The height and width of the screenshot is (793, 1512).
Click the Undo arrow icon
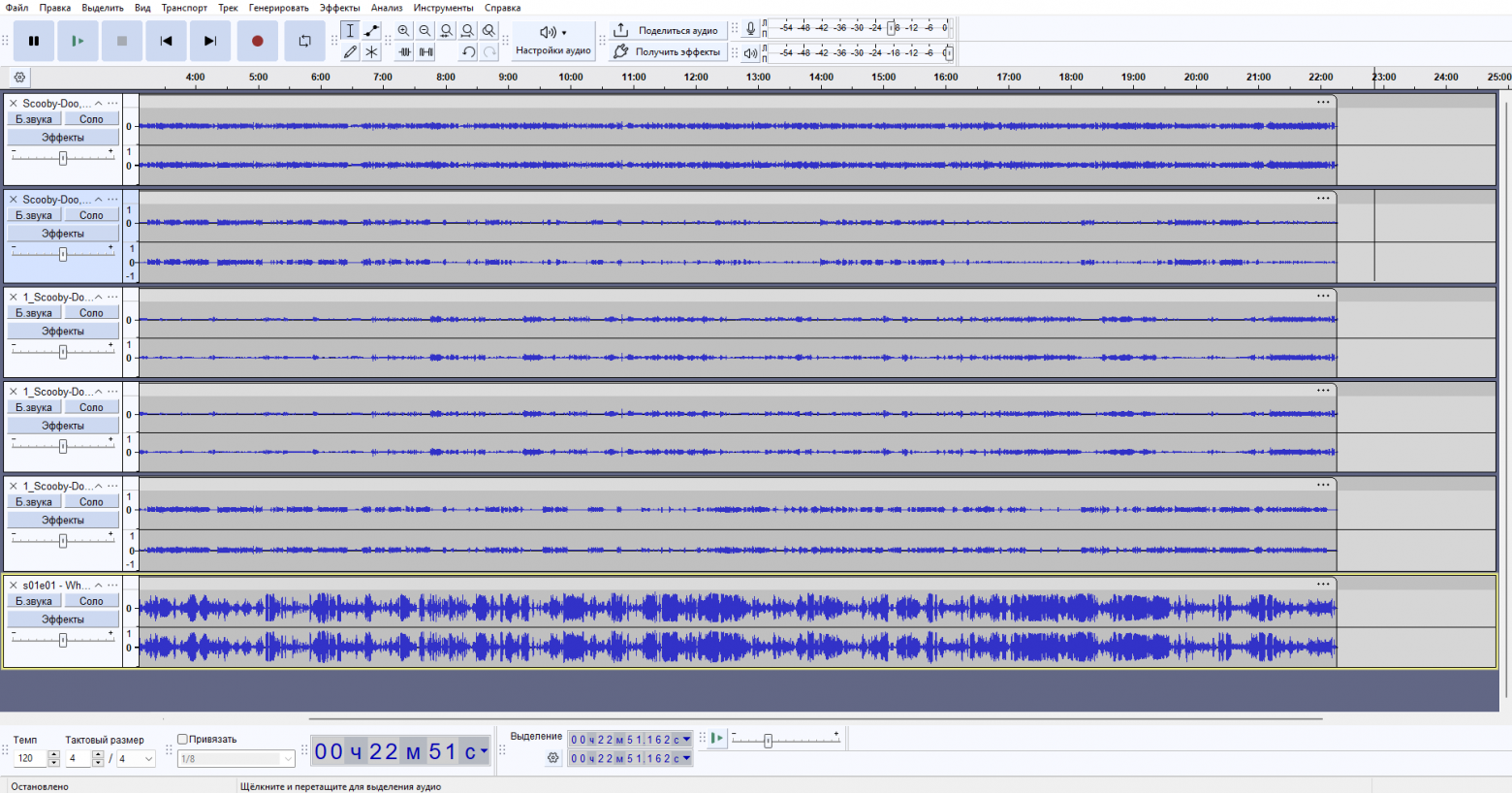(469, 52)
